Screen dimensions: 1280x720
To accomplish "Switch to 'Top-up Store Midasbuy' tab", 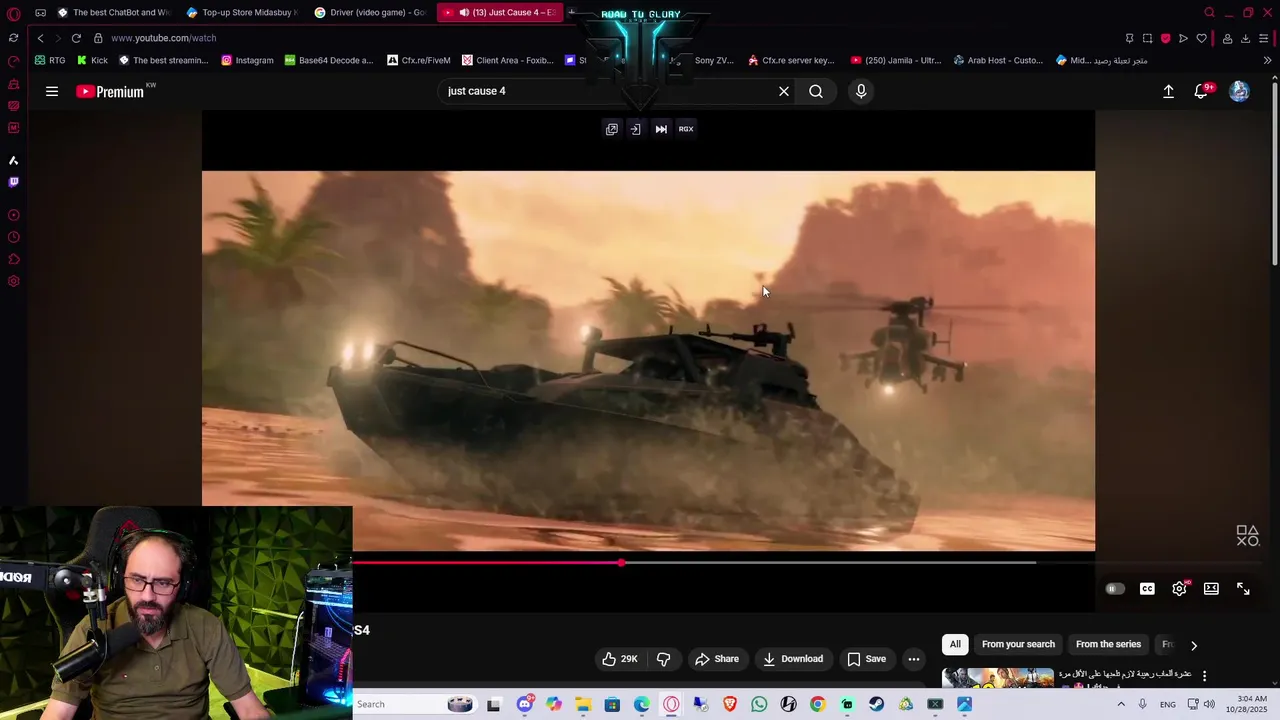I will pyautogui.click(x=242, y=13).
